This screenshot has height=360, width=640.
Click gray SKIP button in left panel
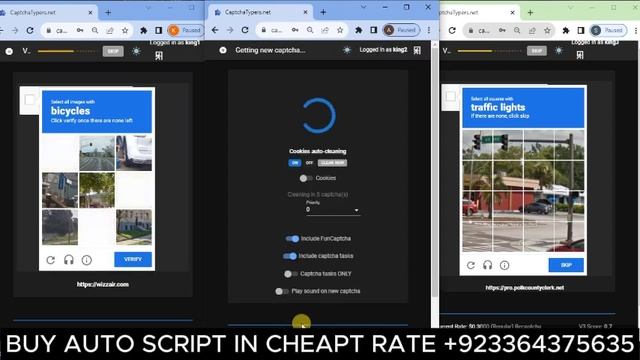[x=113, y=51]
